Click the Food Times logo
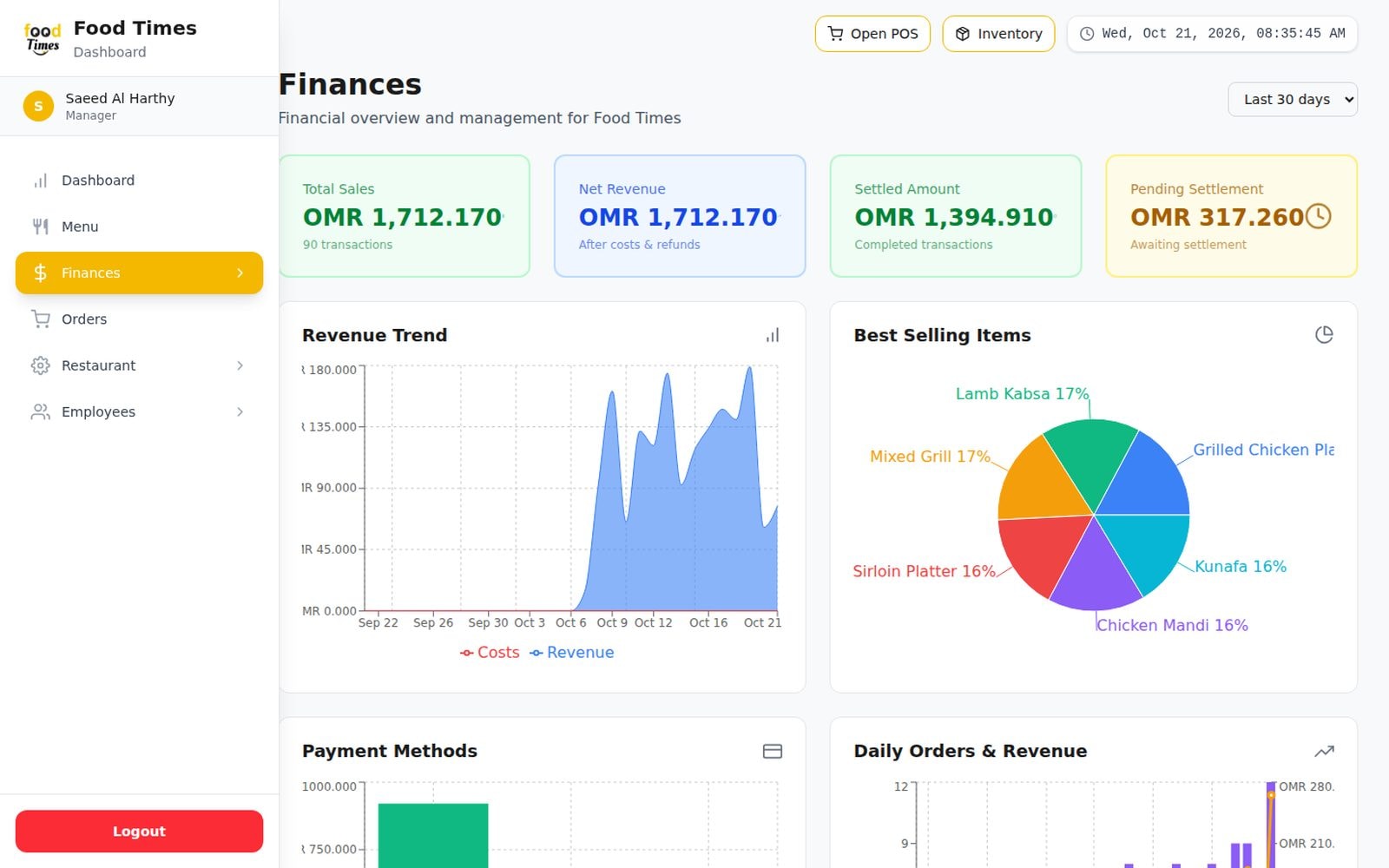This screenshot has width=1389, height=868. coord(43,39)
